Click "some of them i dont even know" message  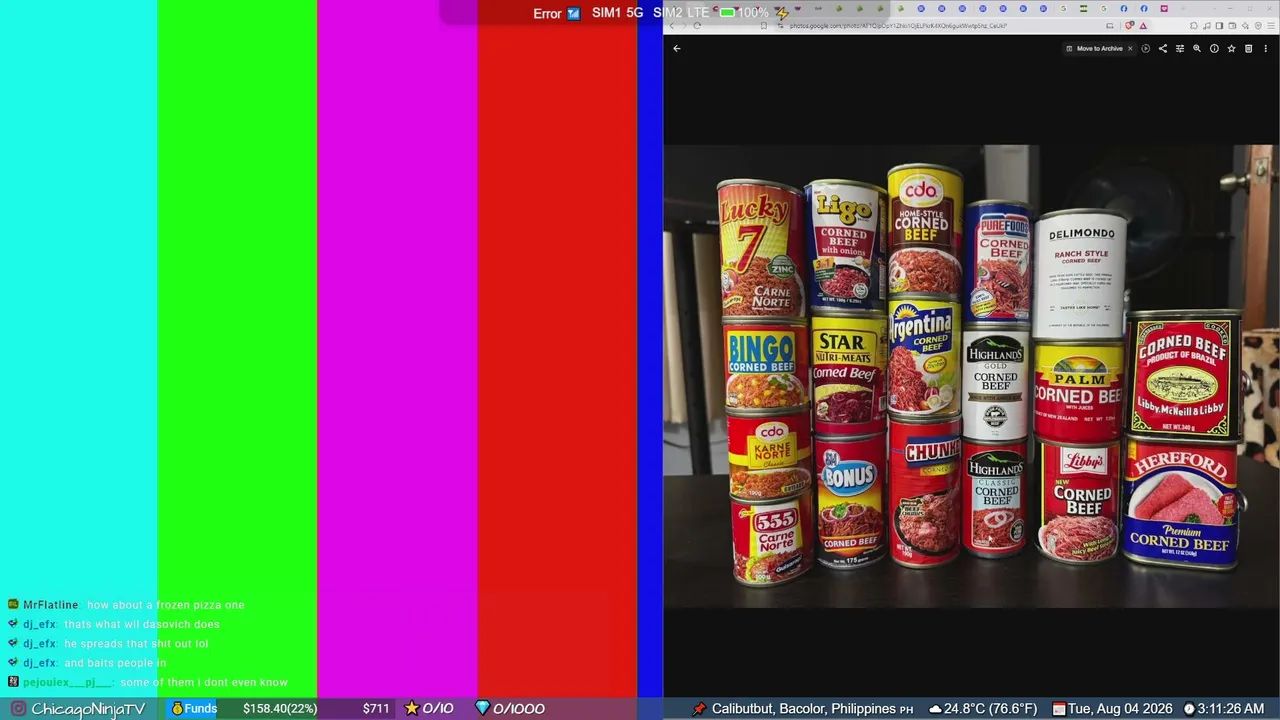pos(204,682)
